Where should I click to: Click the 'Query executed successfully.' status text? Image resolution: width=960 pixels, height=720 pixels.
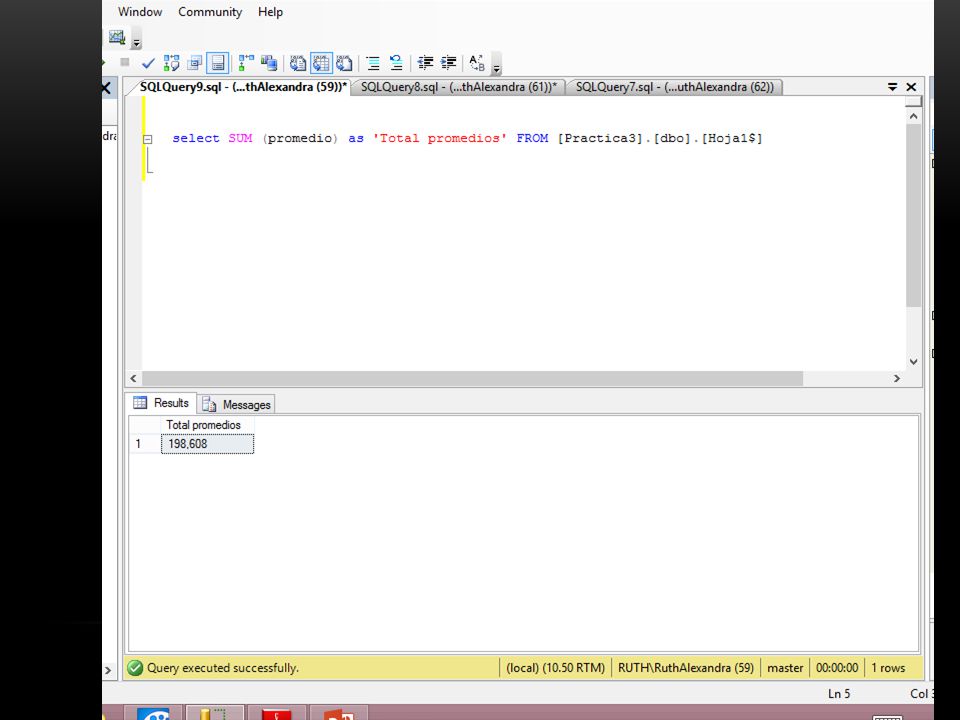(x=223, y=667)
